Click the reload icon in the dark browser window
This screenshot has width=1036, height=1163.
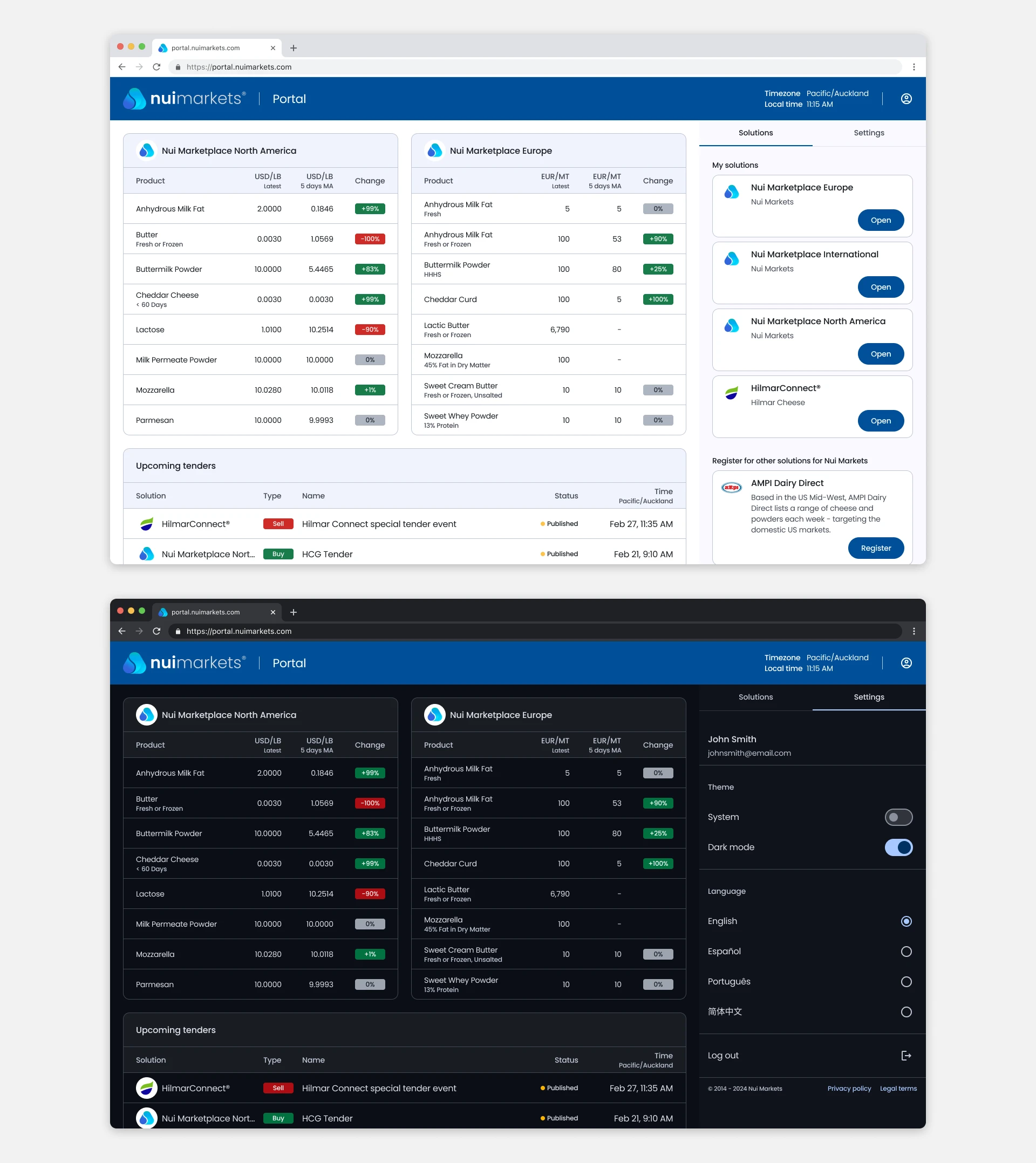(x=156, y=631)
